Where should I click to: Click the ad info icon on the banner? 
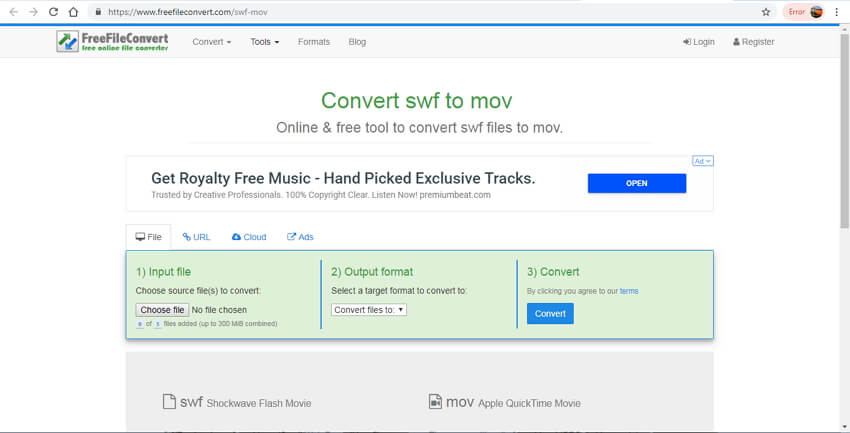(x=702, y=160)
